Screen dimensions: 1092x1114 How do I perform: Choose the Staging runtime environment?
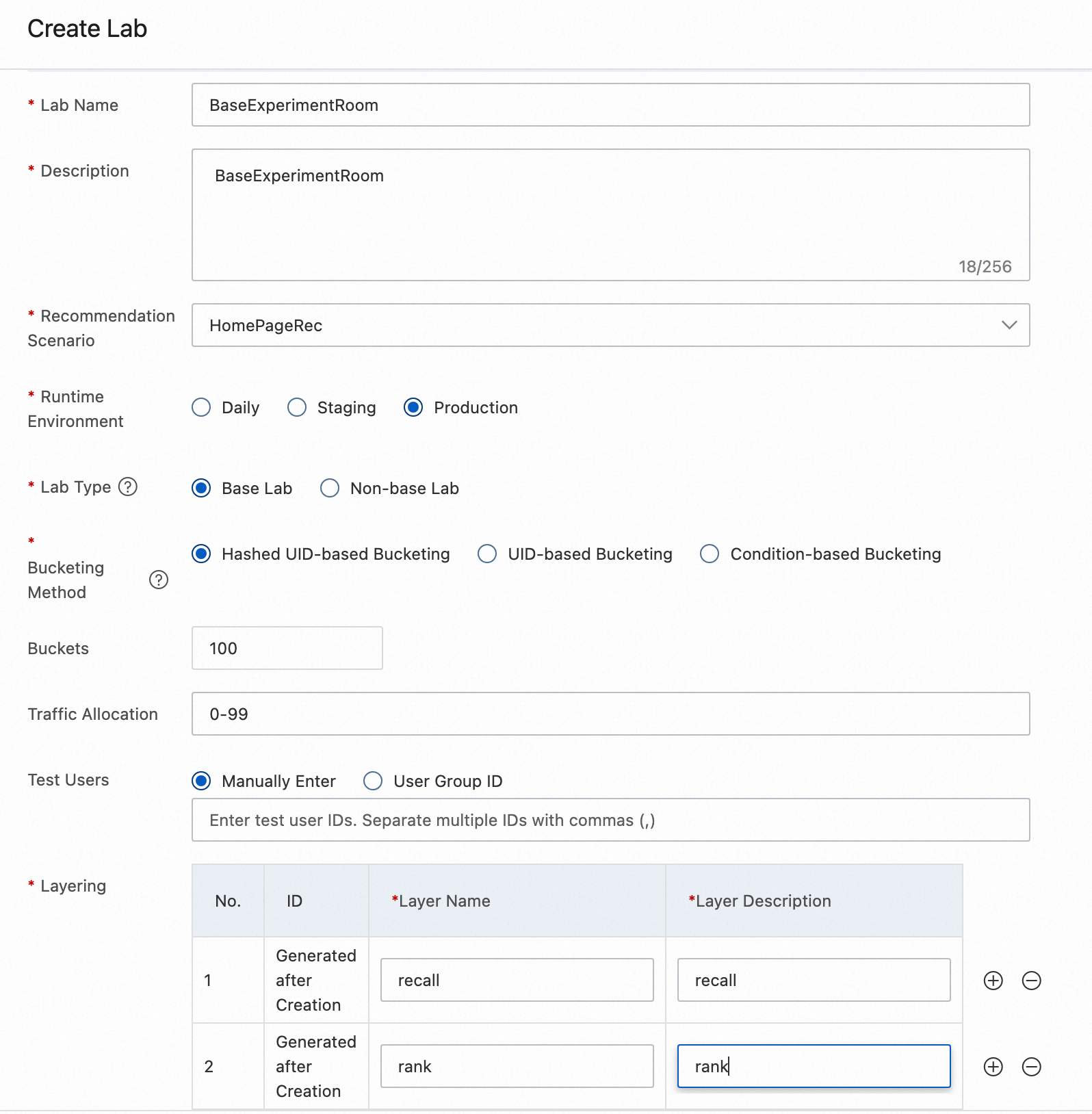click(x=297, y=408)
